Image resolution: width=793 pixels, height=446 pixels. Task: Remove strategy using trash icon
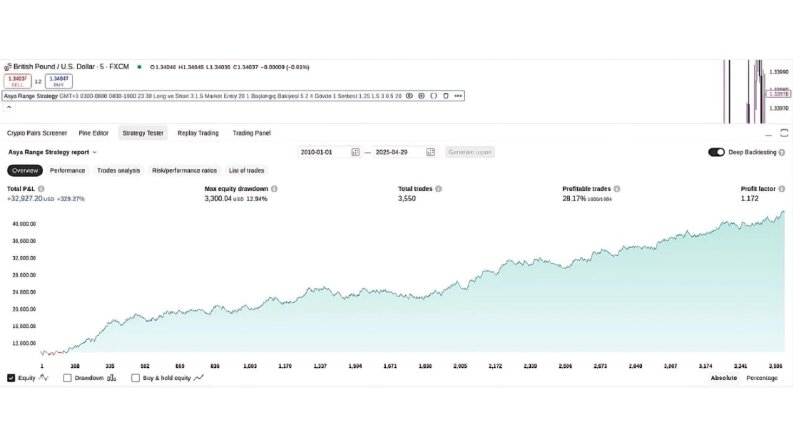(446, 96)
